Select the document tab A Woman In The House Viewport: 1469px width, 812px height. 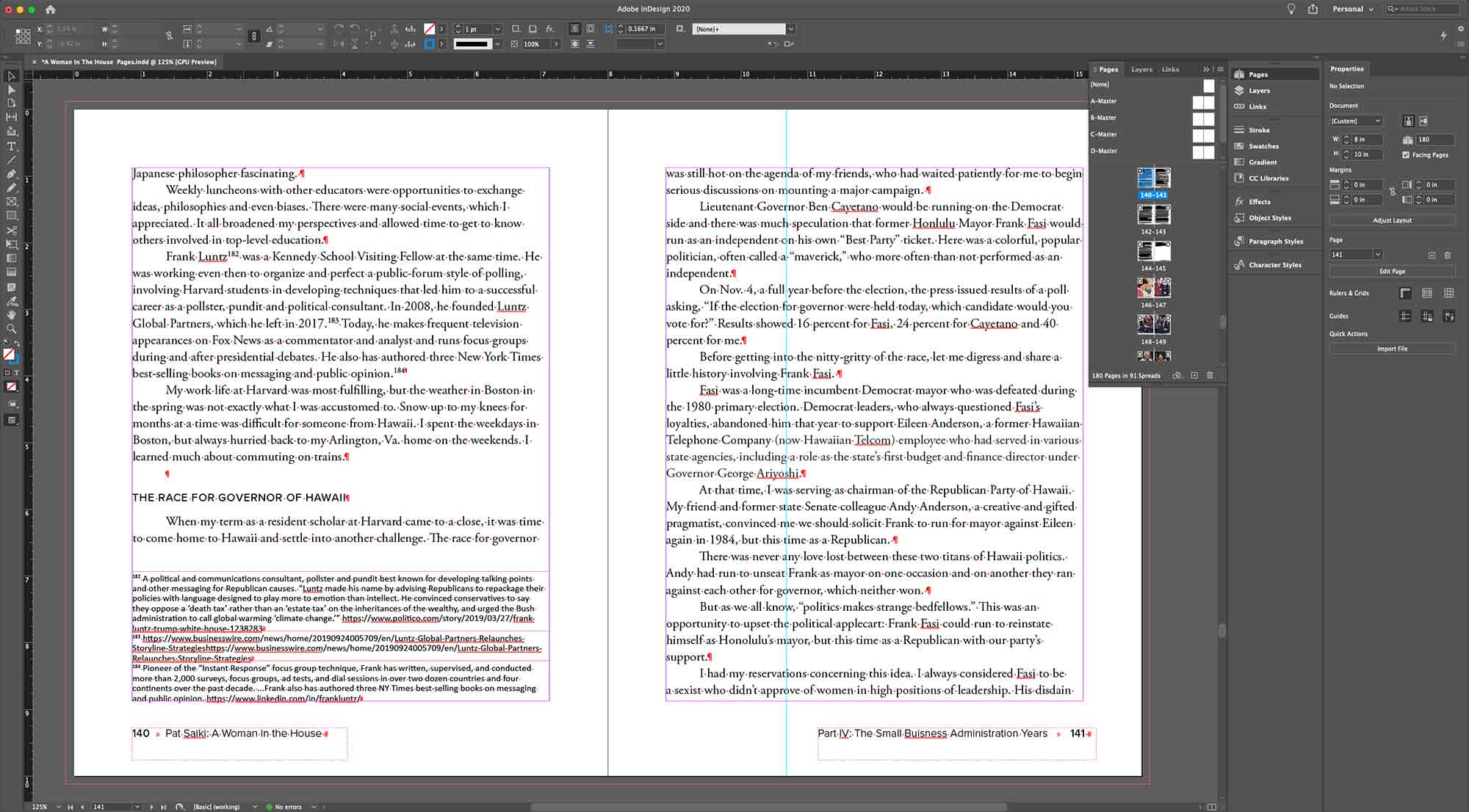129,62
